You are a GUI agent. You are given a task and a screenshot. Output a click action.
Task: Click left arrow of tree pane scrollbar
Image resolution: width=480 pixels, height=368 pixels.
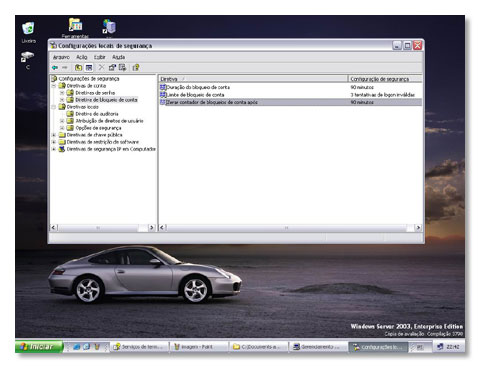tap(54, 228)
